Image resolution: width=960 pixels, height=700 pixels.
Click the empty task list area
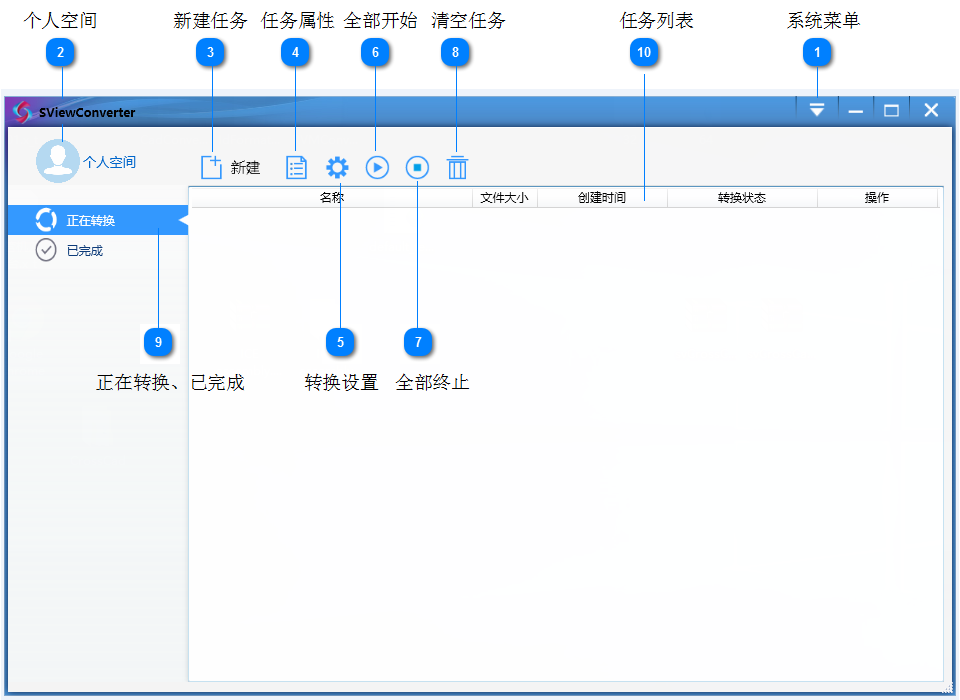pyautogui.click(x=565, y=440)
